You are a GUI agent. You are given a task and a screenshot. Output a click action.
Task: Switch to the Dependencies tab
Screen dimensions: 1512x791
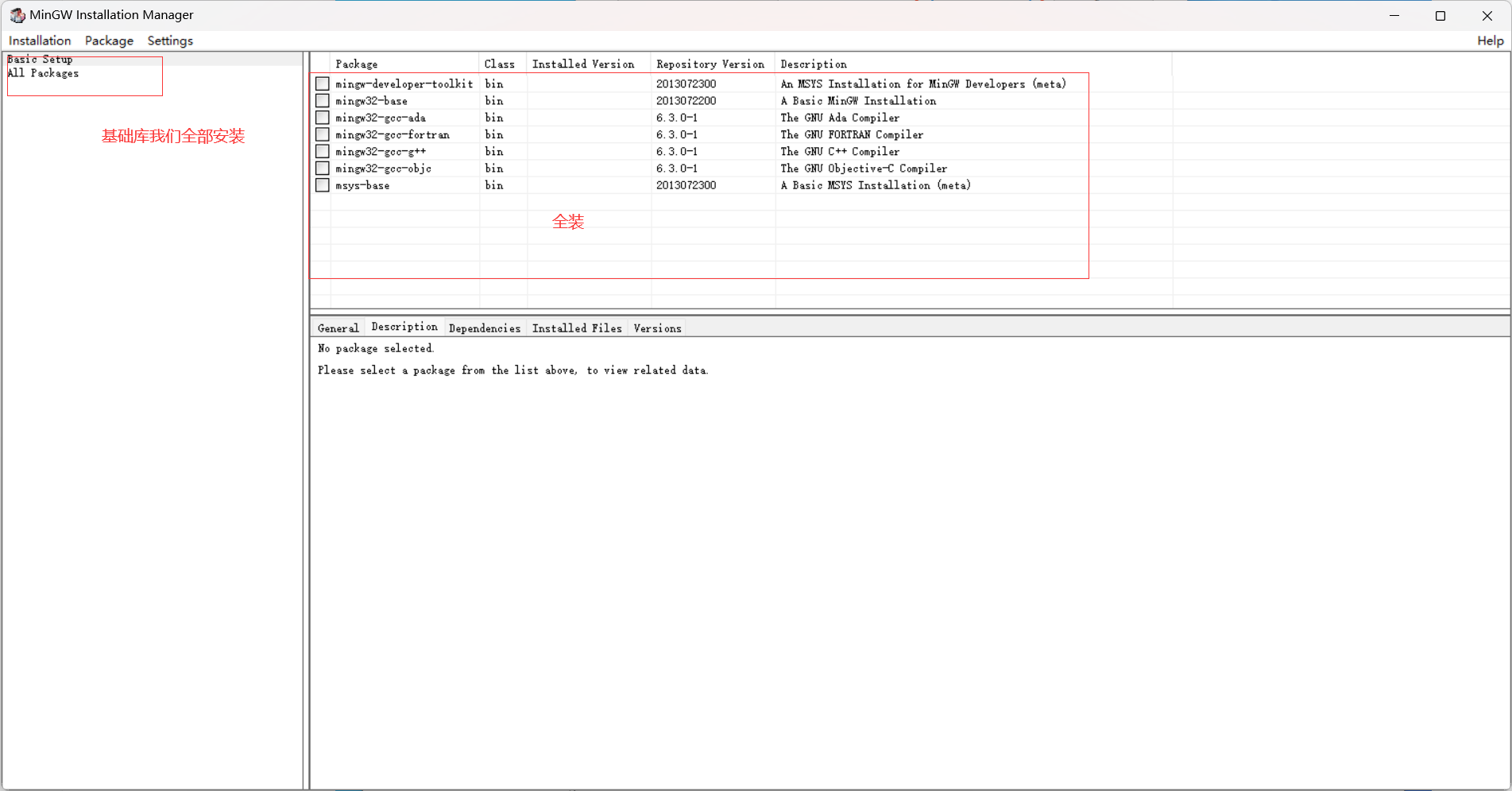tap(485, 328)
